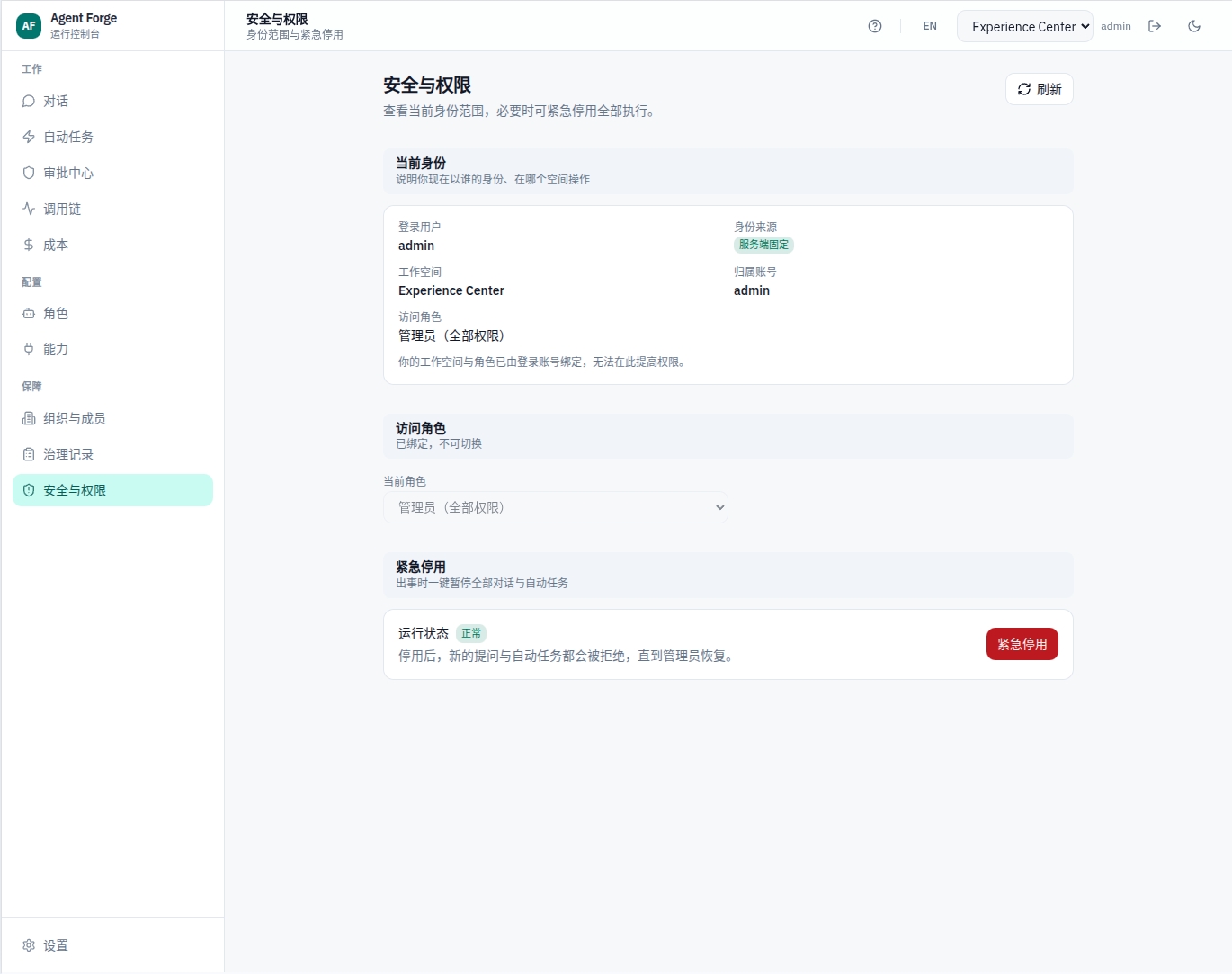
Task: Switch language to EN
Action: tap(930, 26)
